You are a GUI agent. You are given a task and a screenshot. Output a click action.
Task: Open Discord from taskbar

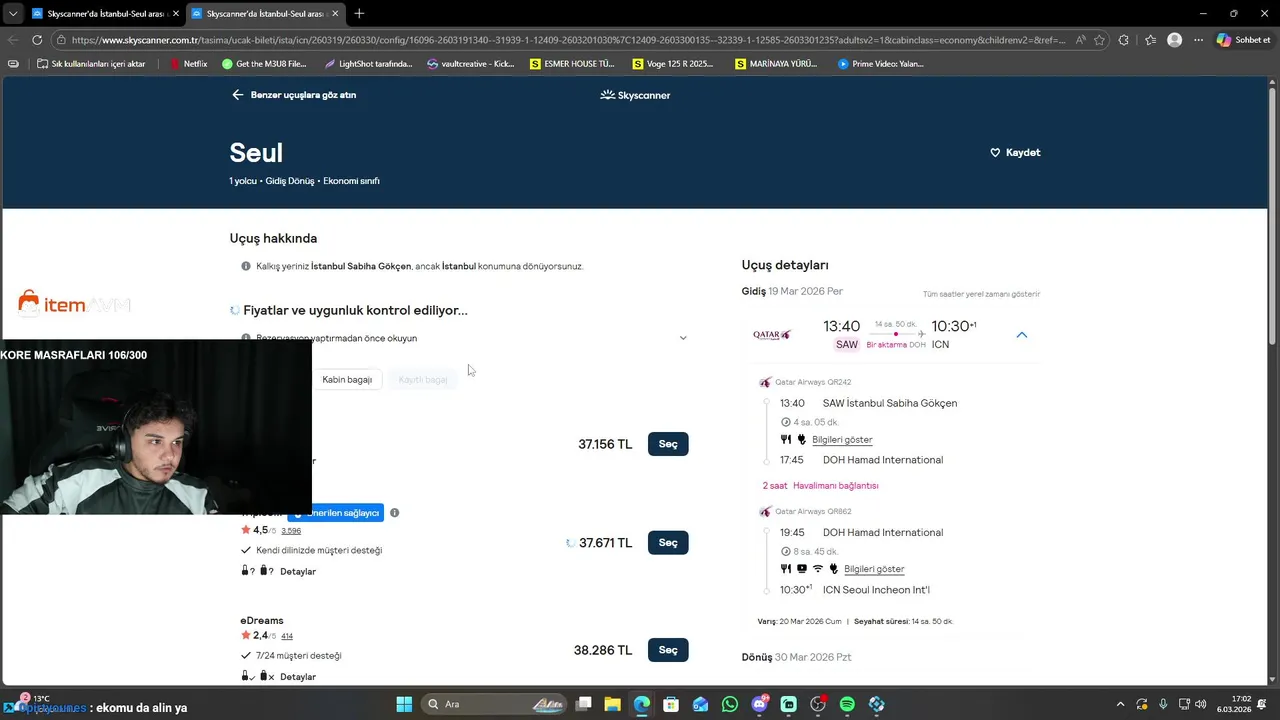click(x=759, y=704)
